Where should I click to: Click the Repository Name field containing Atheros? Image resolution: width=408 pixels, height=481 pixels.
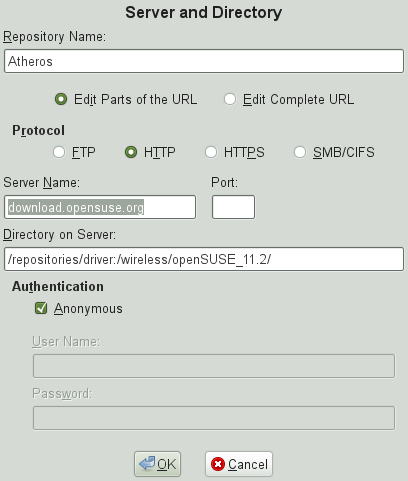(204, 61)
